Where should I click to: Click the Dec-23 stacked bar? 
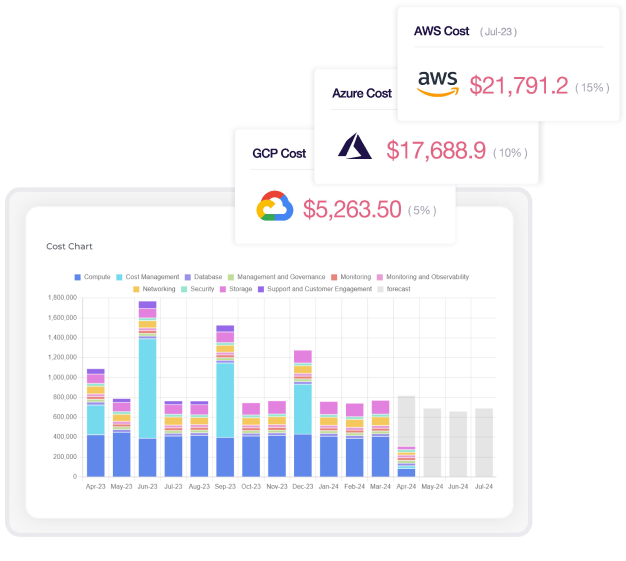[x=303, y=413]
